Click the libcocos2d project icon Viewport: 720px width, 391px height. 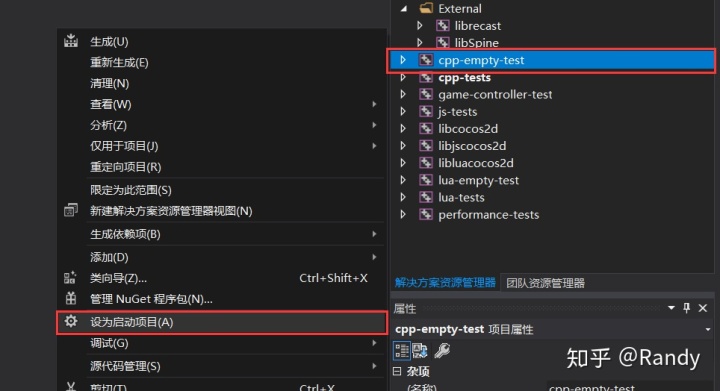point(426,128)
